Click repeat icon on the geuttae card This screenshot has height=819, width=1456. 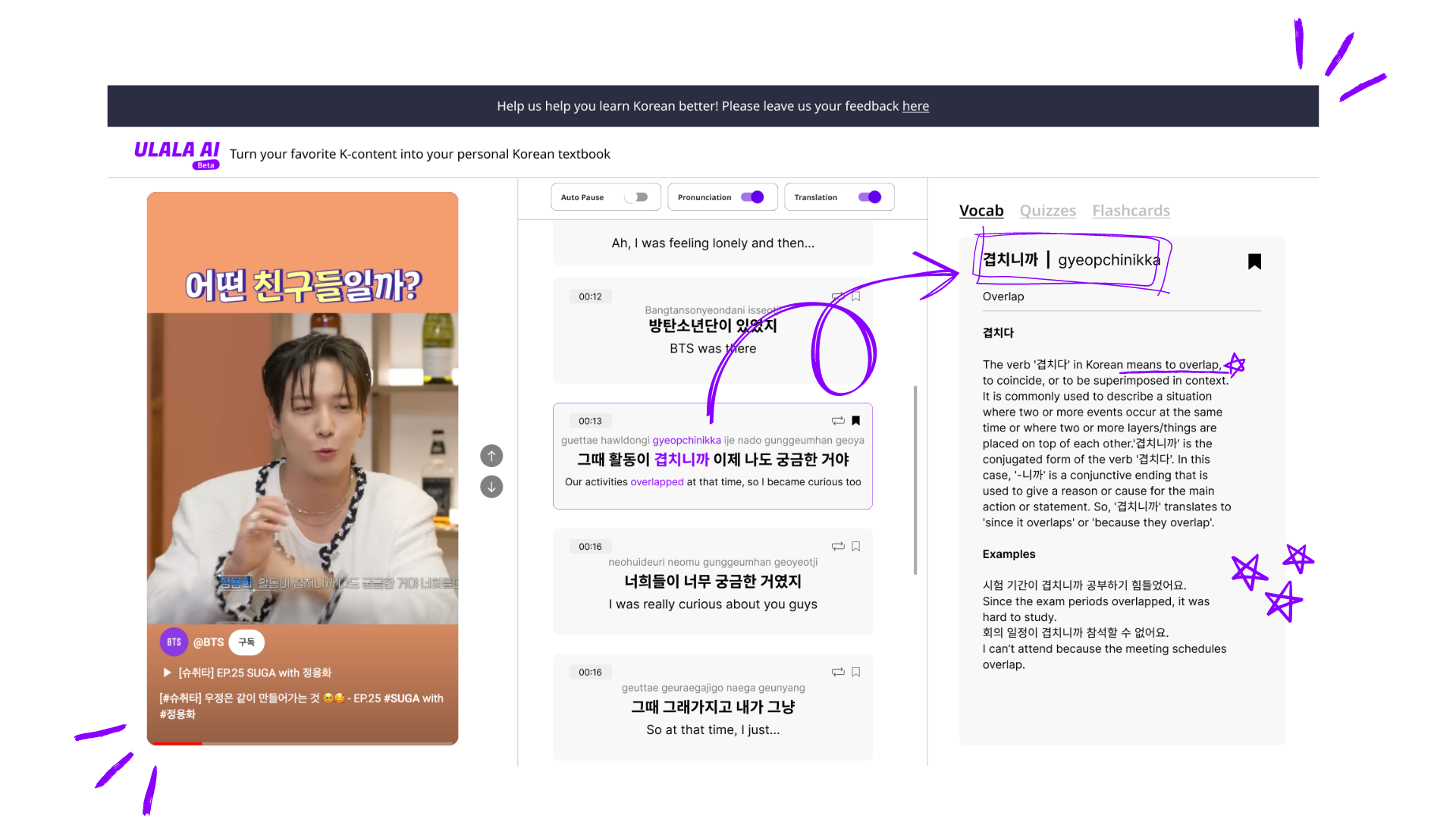coord(838,673)
